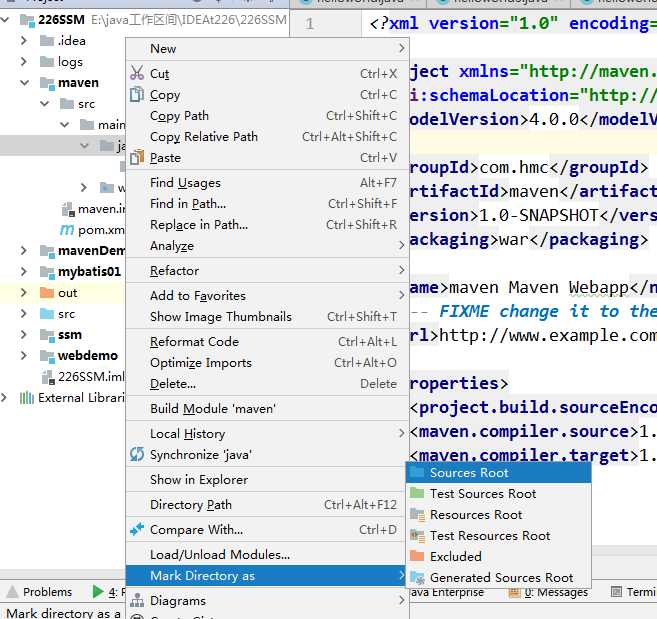Open the Analyze submenu
This screenshot has width=657, height=619.
(x=267, y=246)
